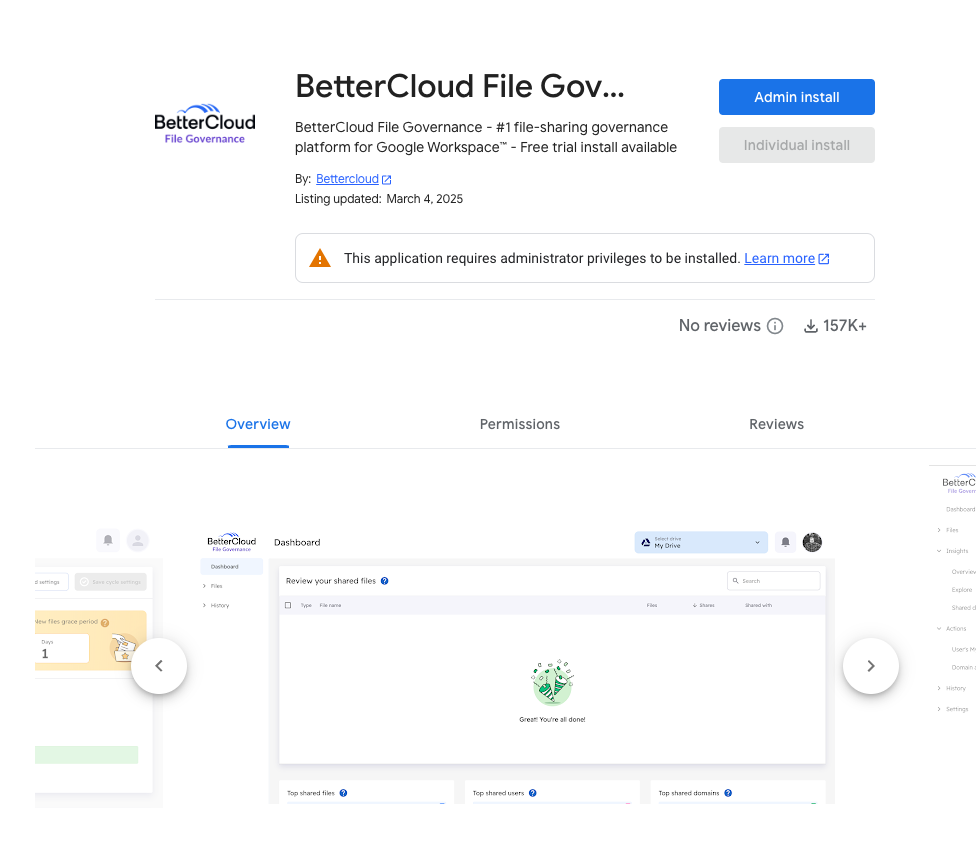Click the orange warning triangle icon
This screenshot has height=852, width=976.
click(x=320, y=258)
